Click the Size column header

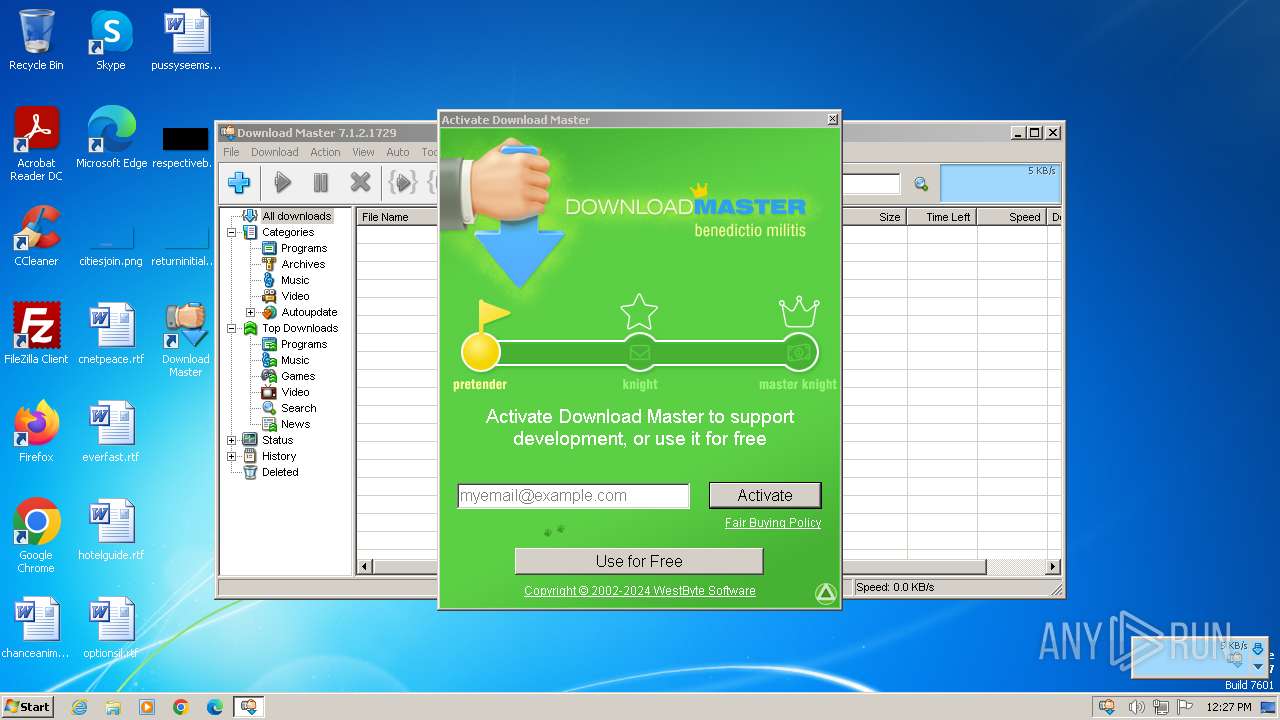(874, 217)
